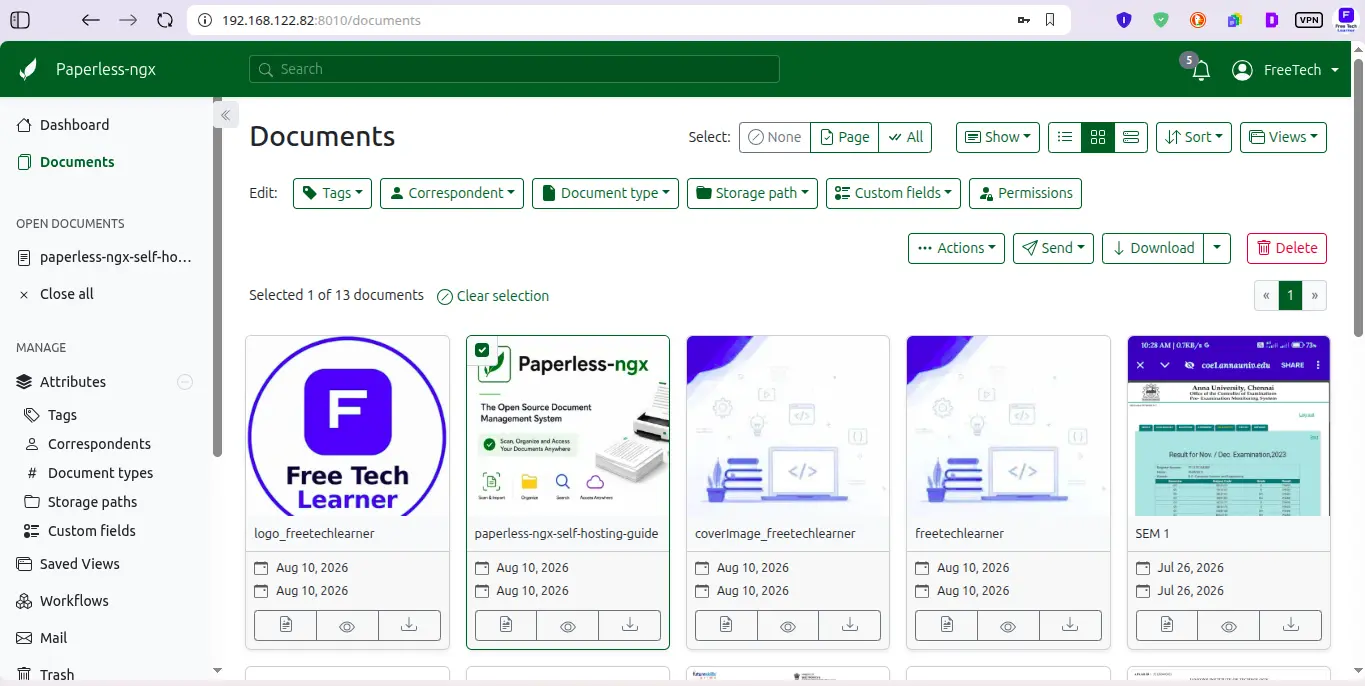This screenshot has height=686, width=1365.
Task: Download freetechlearner document using card icon
Action: click(1070, 625)
